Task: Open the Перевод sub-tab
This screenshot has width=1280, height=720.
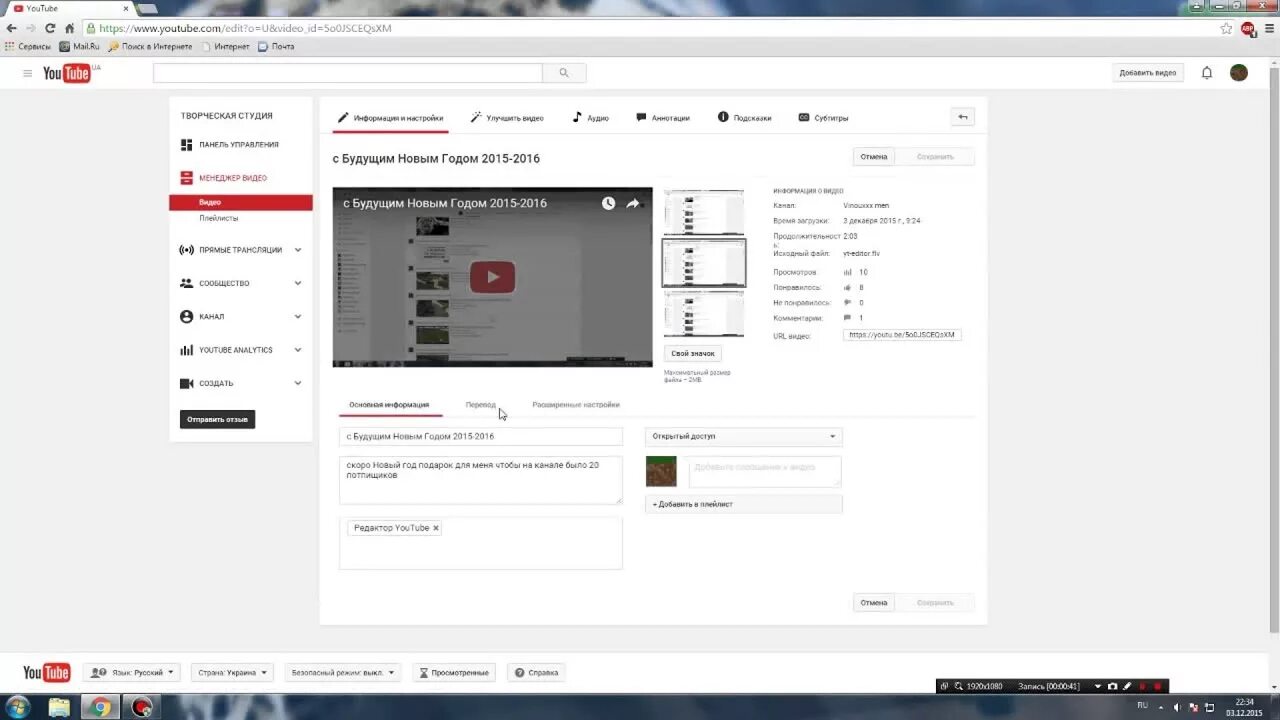Action: click(480, 405)
